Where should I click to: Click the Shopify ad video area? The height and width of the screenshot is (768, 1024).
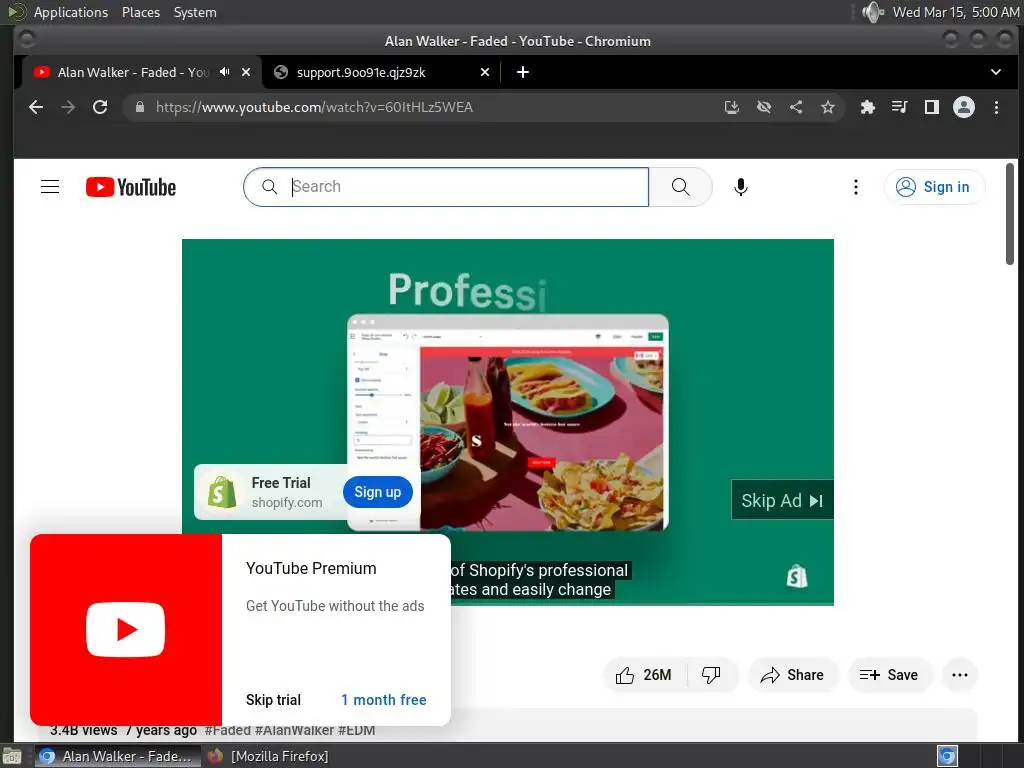tap(508, 422)
